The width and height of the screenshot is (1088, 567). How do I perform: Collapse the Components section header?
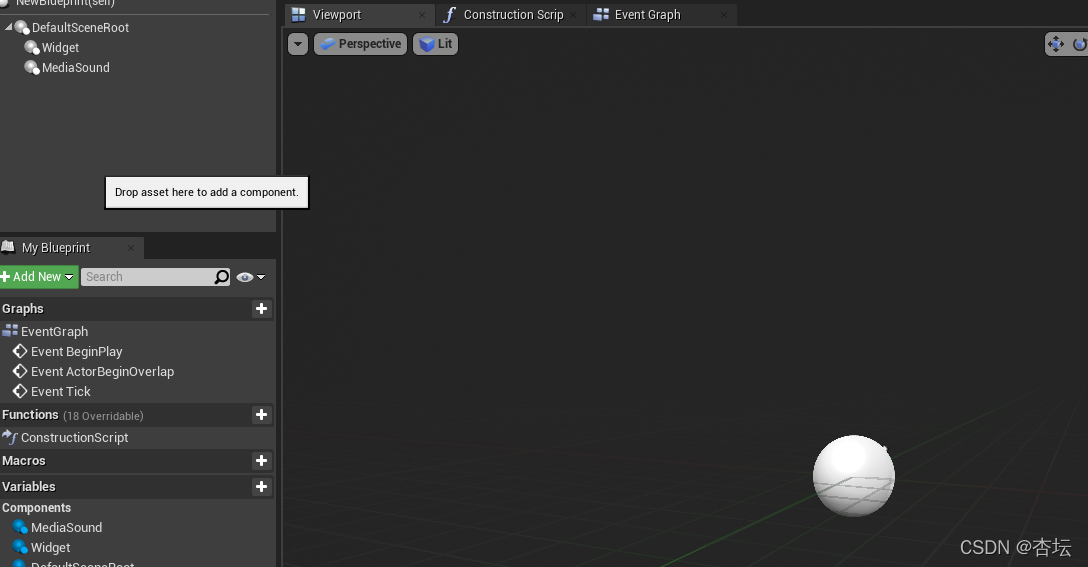point(36,508)
